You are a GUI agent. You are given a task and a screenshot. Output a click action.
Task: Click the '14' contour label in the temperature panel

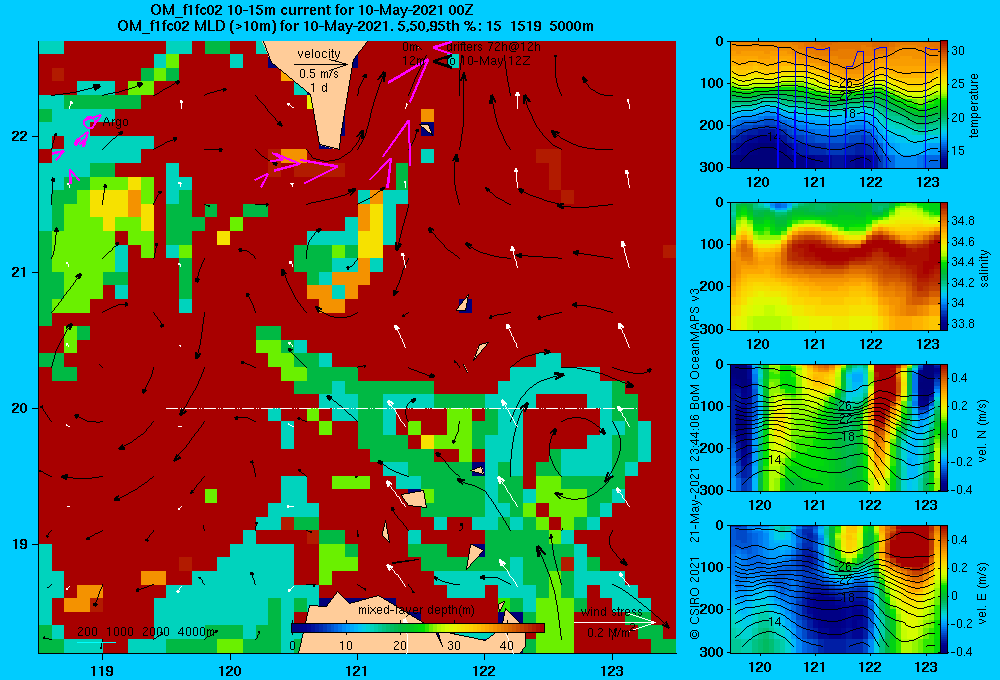click(773, 137)
